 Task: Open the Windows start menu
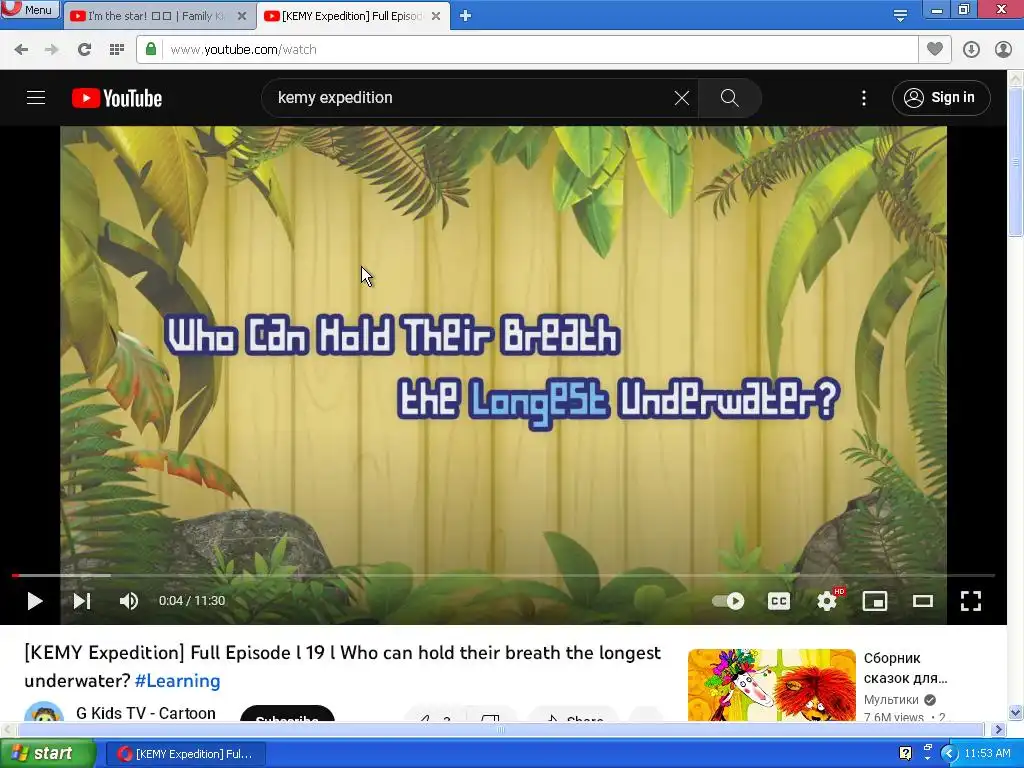48,754
